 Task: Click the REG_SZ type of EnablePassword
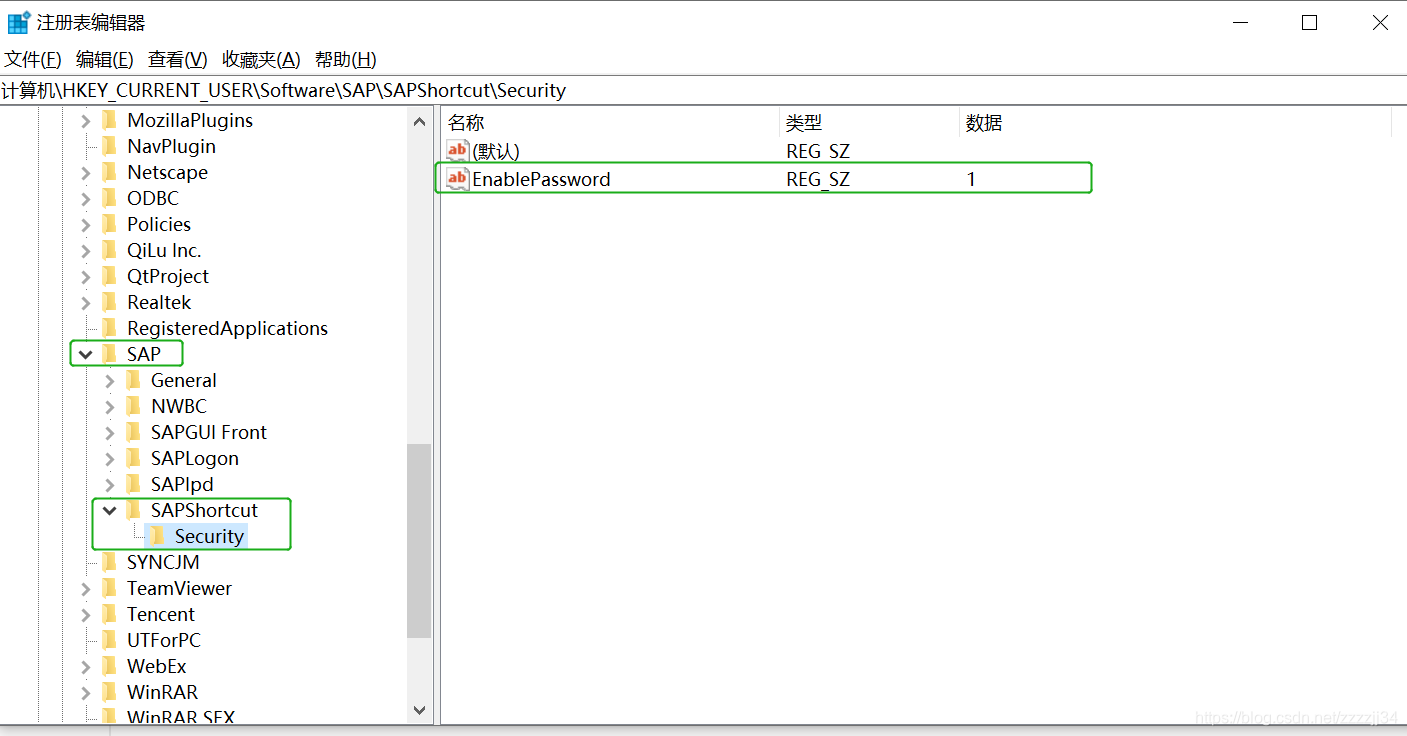818,179
